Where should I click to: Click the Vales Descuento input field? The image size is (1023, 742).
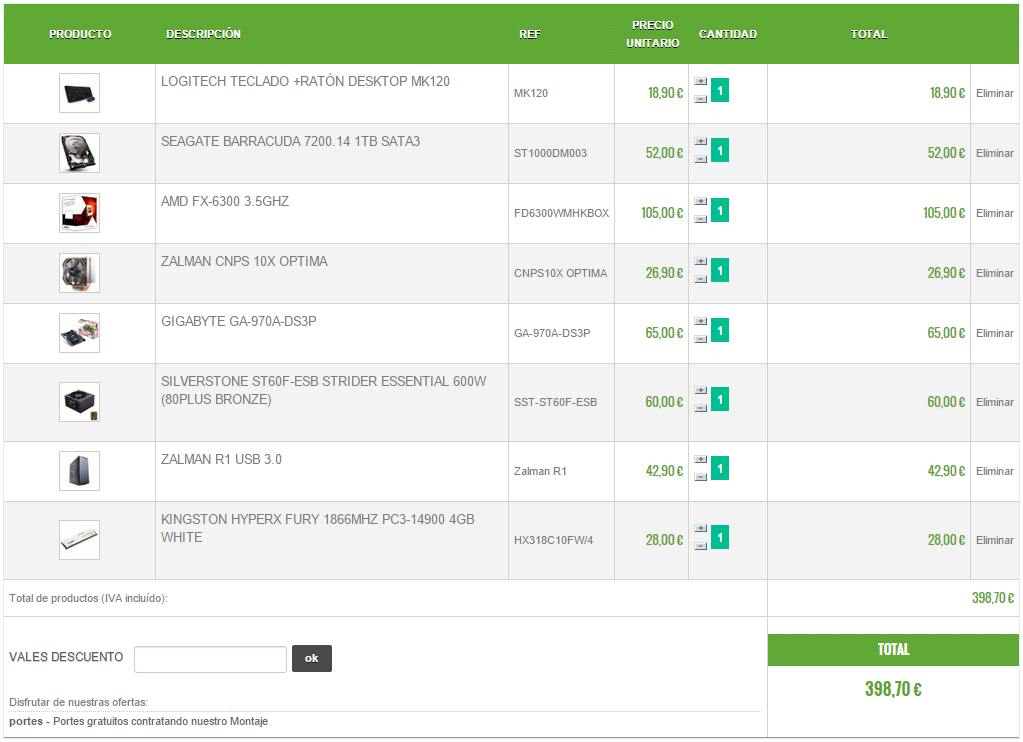pyautogui.click(x=210, y=659)
